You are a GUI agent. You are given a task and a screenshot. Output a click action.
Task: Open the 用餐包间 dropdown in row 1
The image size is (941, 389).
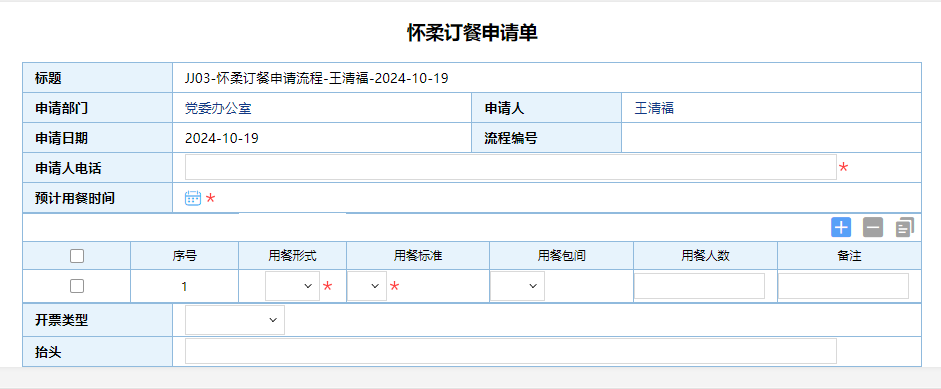pos(518,286)
